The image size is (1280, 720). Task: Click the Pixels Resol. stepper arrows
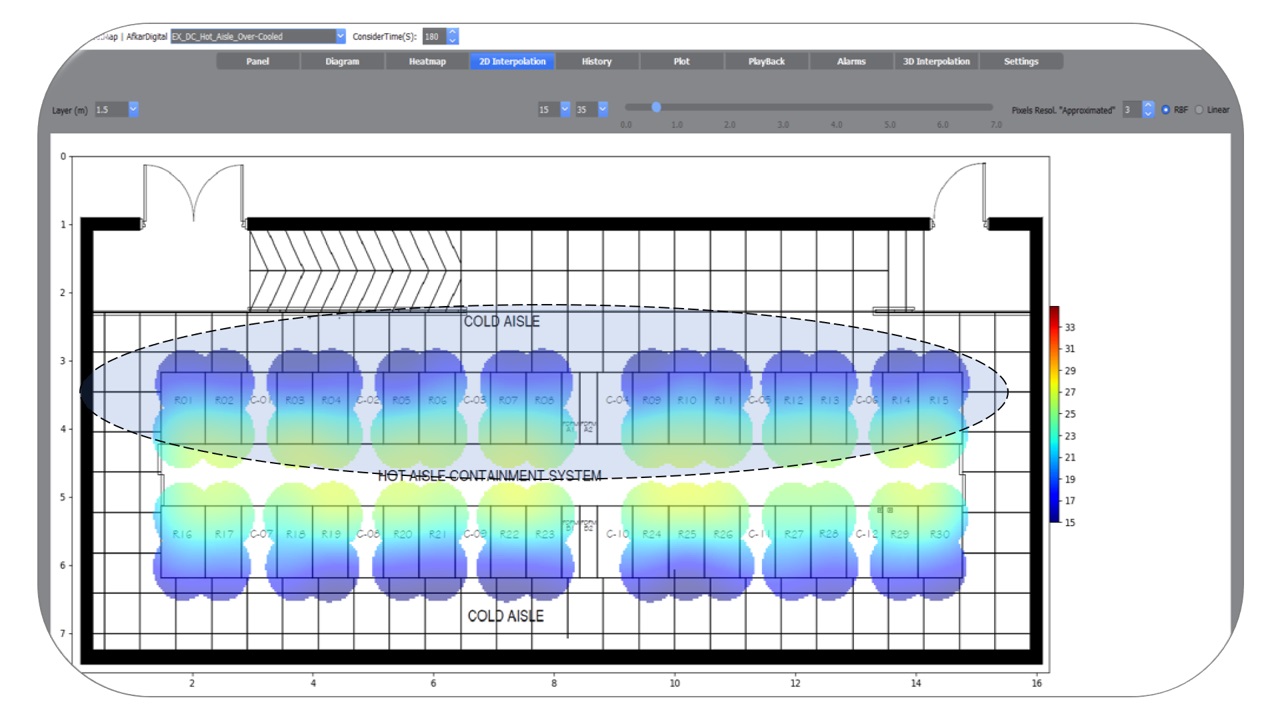(1148, 109)
